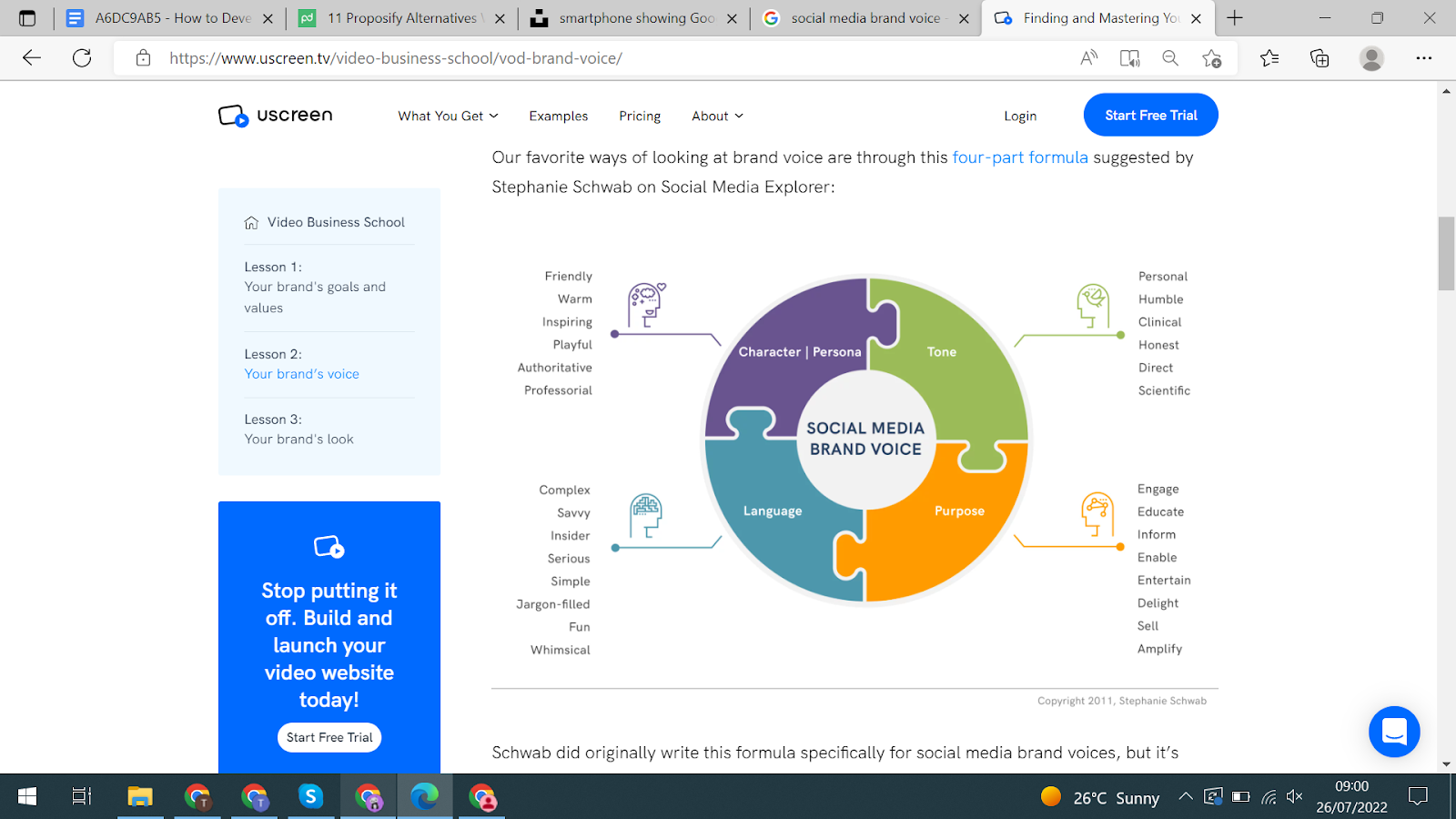Switch to the 'social media brand voice' tab

[866, 18]
